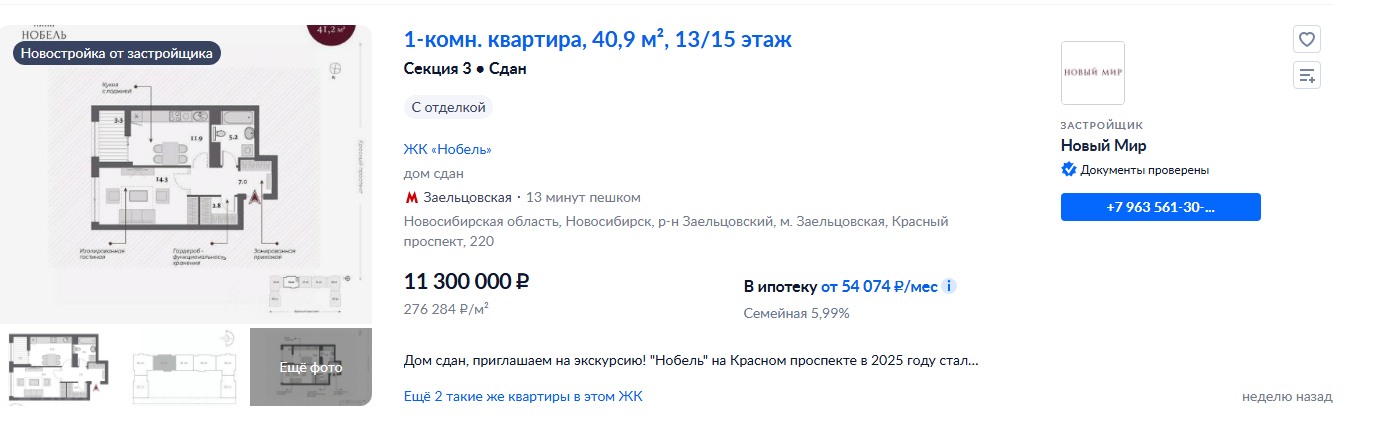Expand the truncated listing description text
Viewport: 1375px width, 423px height.
pos(691,360)
